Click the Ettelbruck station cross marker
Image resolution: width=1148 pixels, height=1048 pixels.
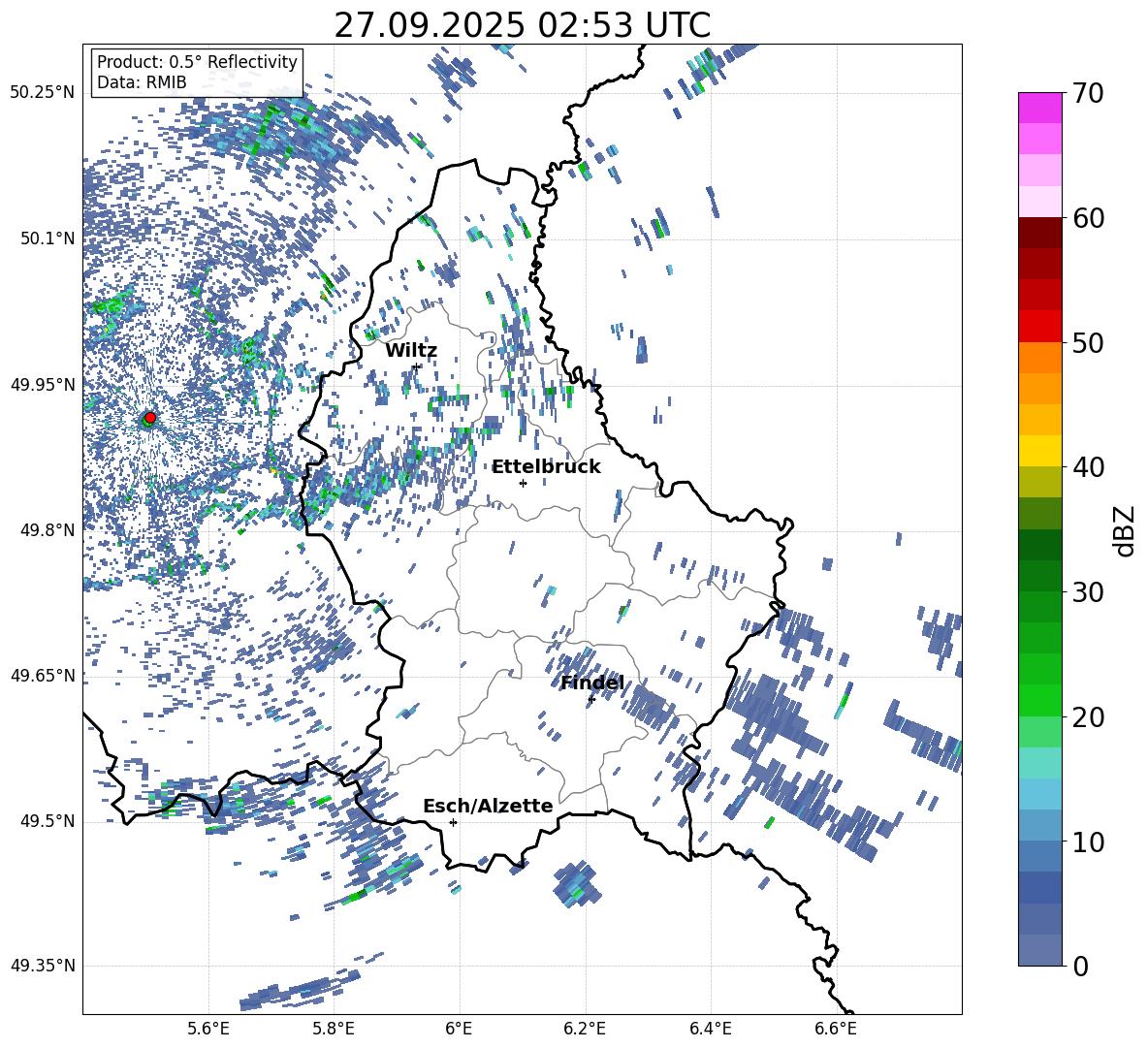[523, 483]
